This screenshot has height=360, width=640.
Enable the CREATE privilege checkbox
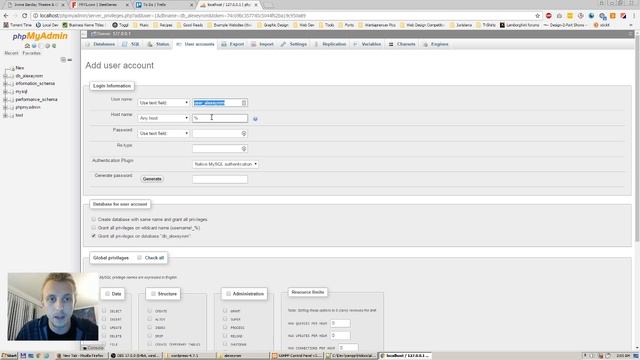pyautogui.click(x=150, y=311)
